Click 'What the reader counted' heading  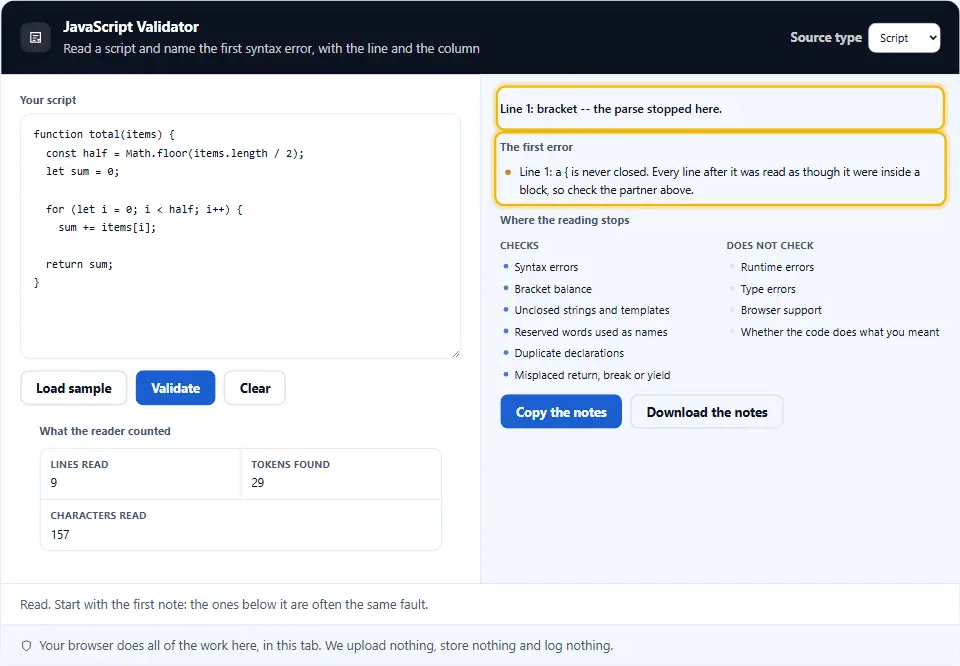(105, 431)
